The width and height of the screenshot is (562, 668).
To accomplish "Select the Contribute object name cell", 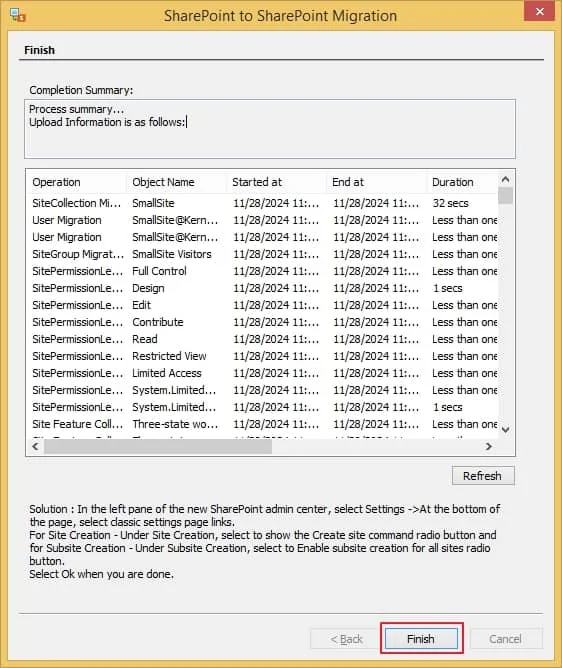I will 158,322.
